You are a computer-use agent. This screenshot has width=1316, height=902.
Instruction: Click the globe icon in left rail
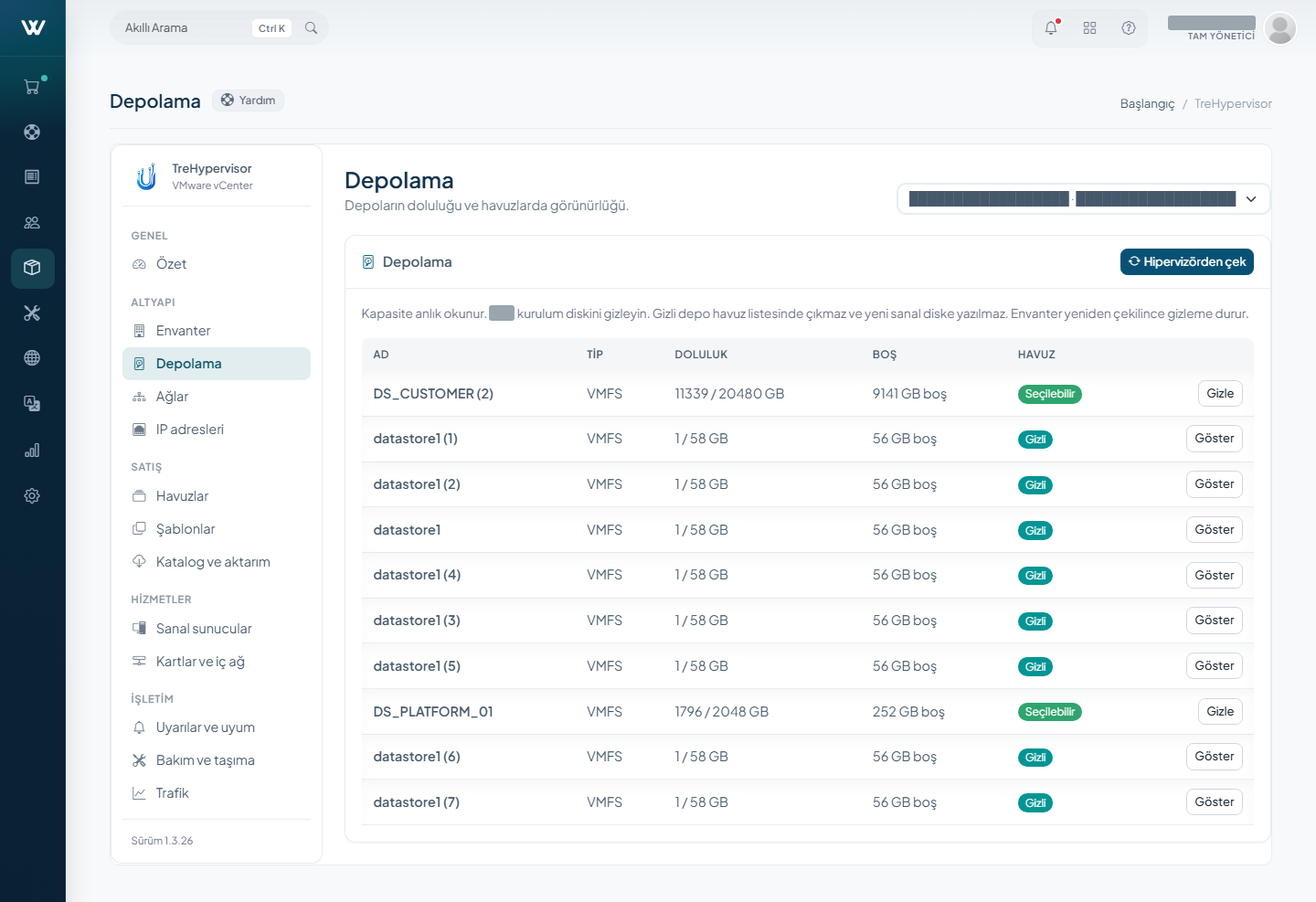pyautogui.click(x=32, y=358)
